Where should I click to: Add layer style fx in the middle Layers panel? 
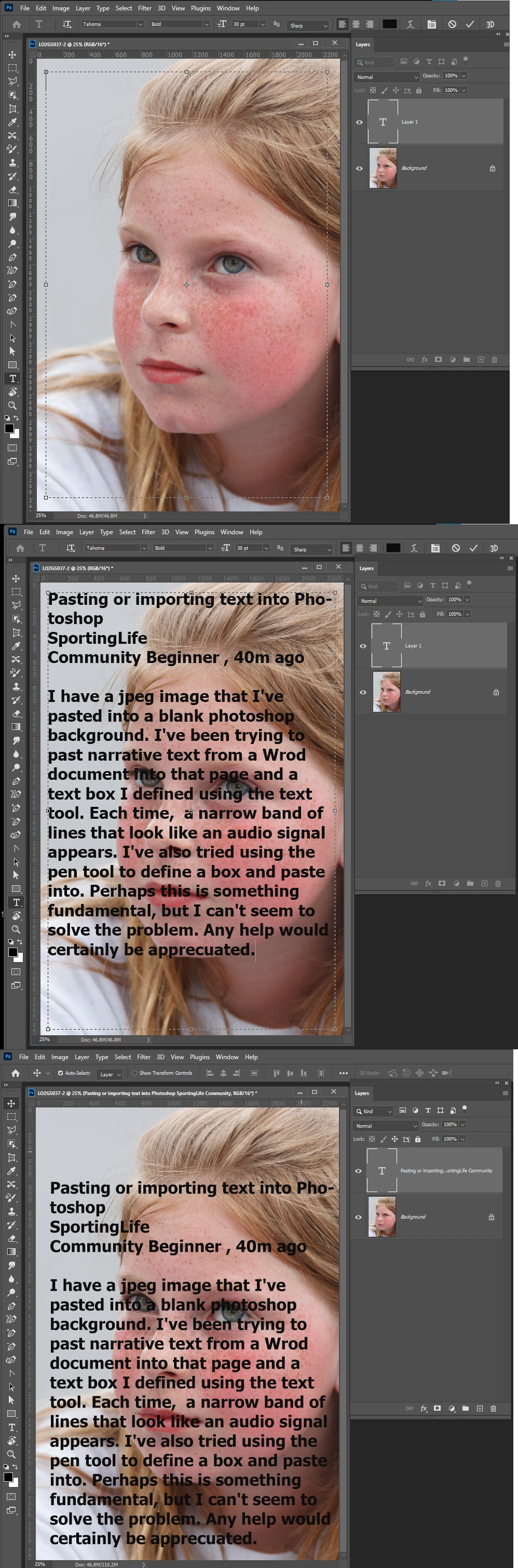[x=428, y=883]
